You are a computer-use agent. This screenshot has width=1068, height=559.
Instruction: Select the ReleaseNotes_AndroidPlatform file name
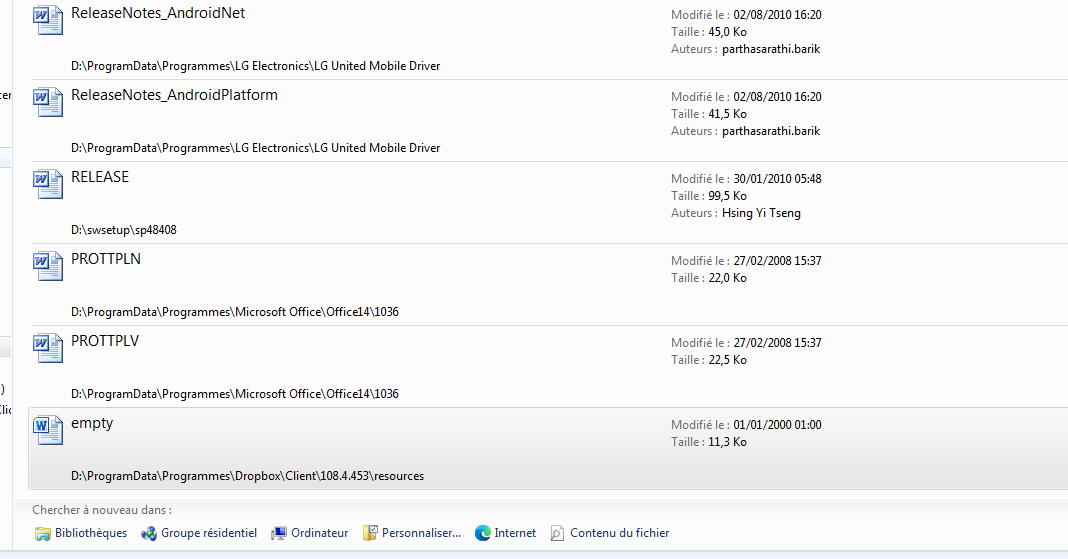coord(174,96)
